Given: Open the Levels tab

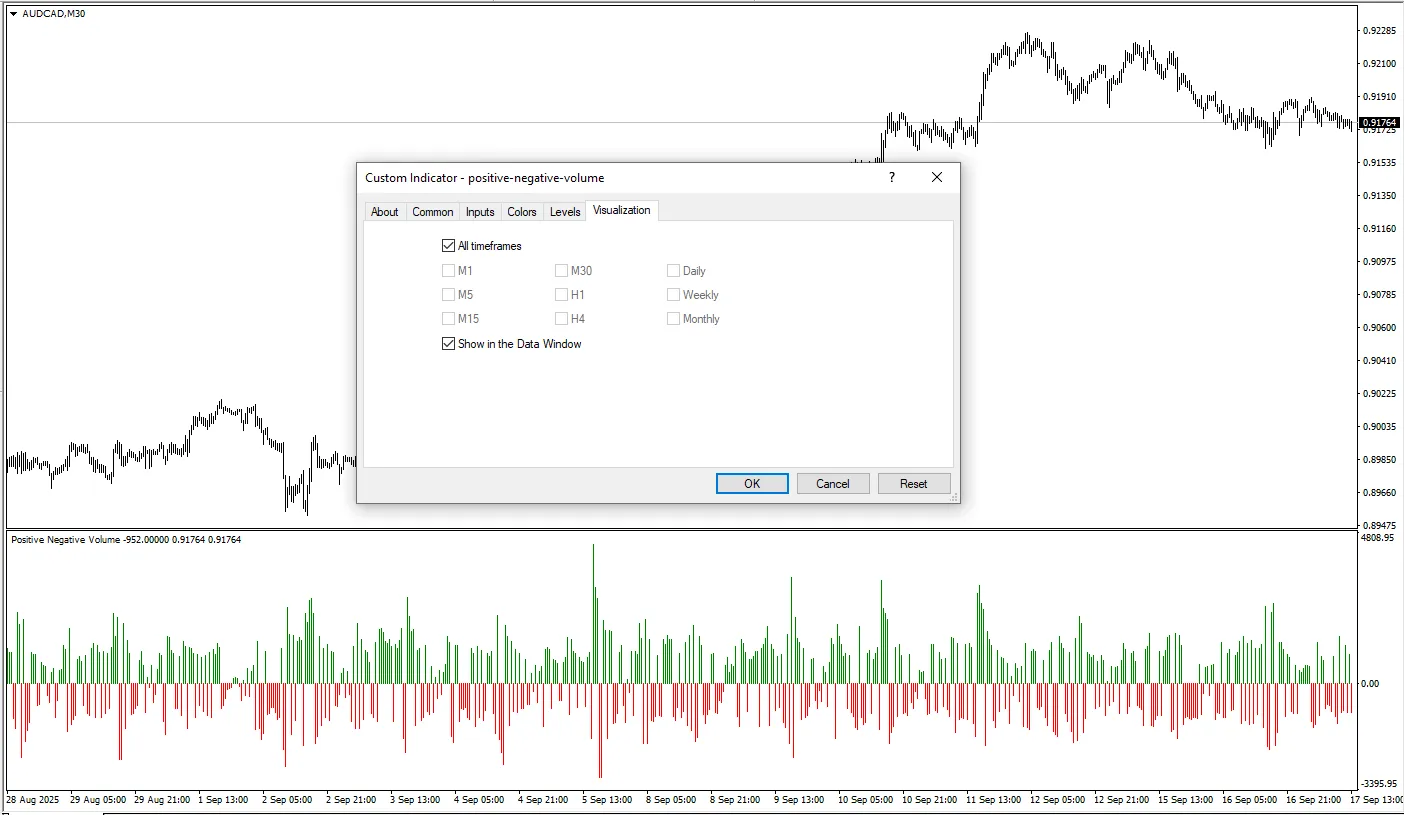Looking at the screenshot, I should tap(565, 212).
